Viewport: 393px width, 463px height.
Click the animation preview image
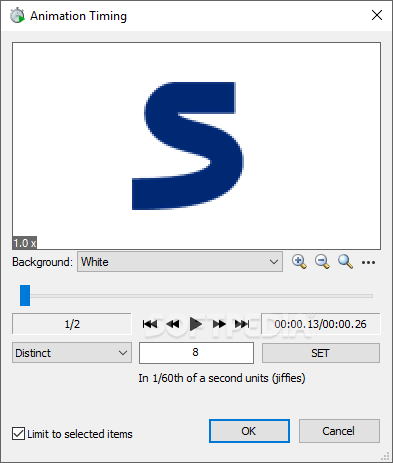tap(197, 146)
